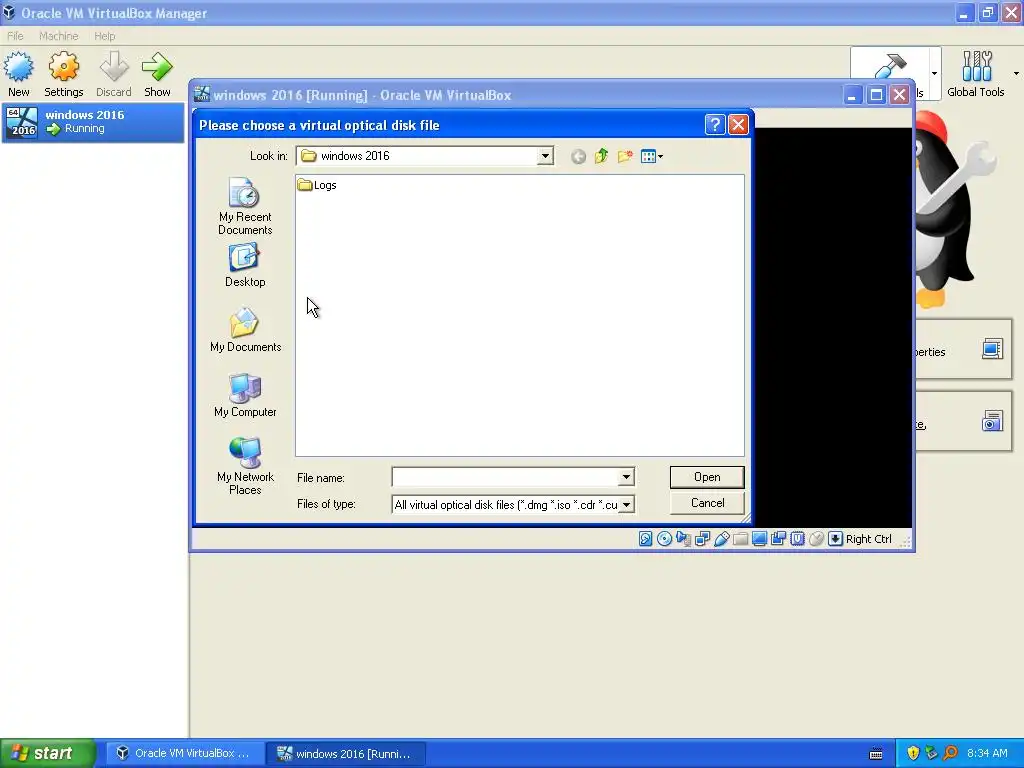
Task: Create new folder icon in dialog
Action: 625,156
